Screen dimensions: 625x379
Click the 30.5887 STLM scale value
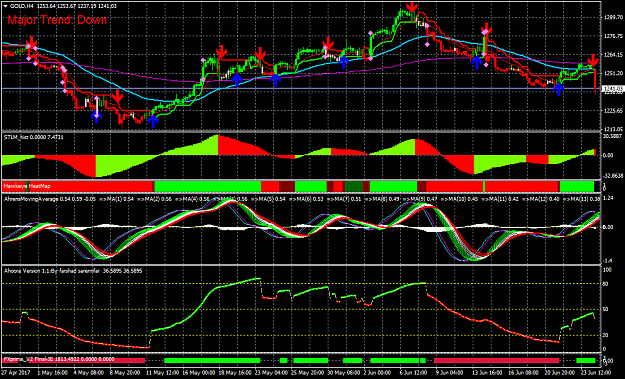(613, 136)
